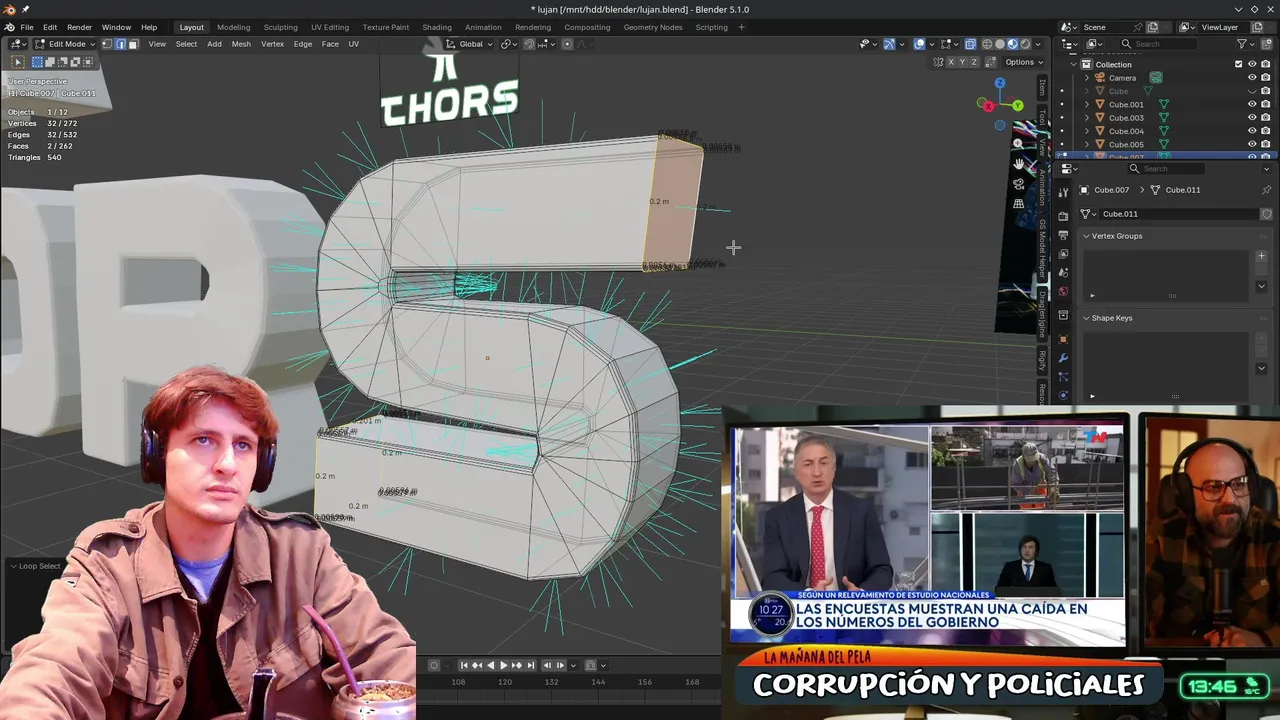Enable edge select mode
The width and height of the screenshot is (1280, 720).
120,44
